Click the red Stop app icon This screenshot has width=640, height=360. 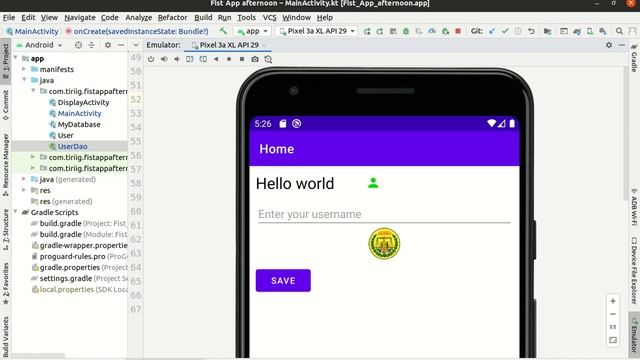tap(458, 31)
